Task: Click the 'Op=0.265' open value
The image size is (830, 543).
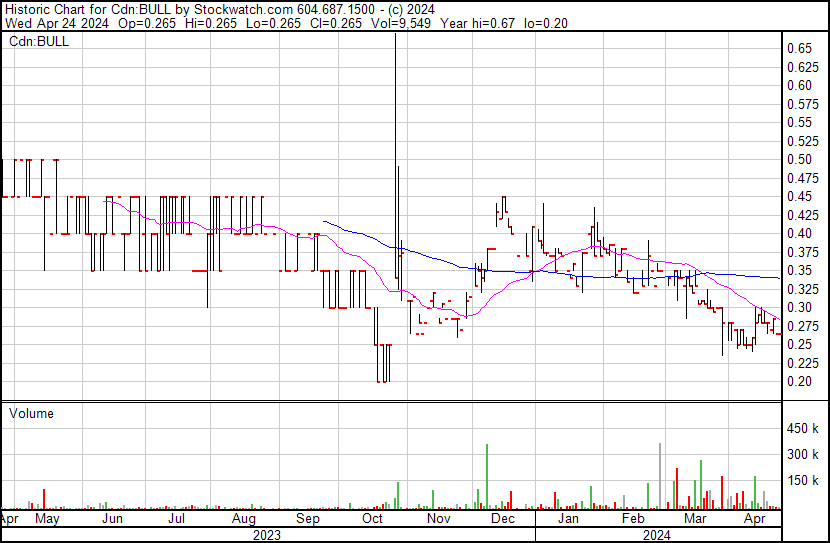Action: [147, 23]
